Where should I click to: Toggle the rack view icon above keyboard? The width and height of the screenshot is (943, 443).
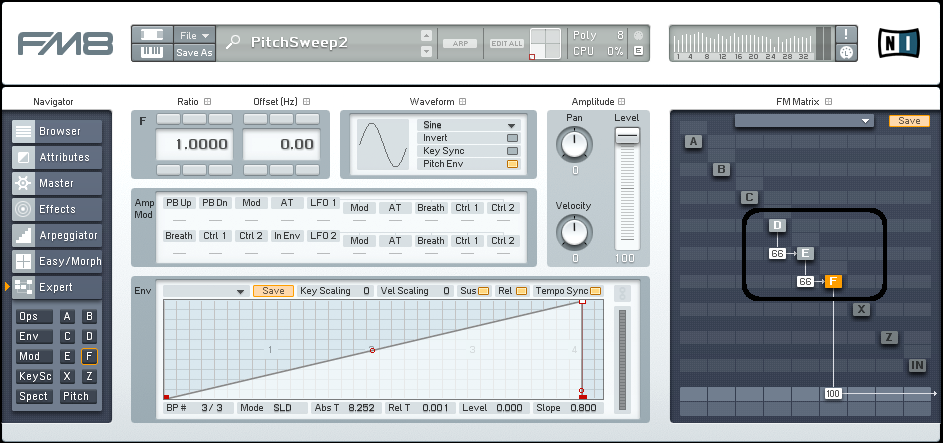pos(152,35)
